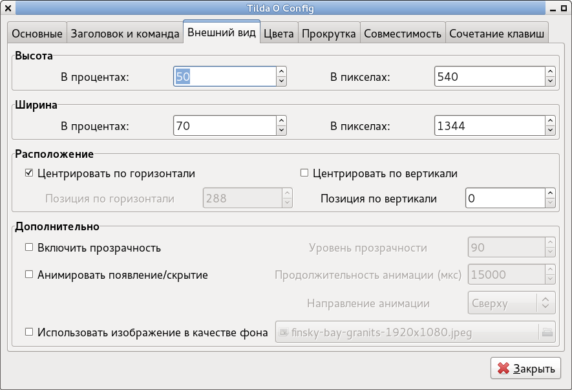The height and width of the screenshot is (390, 572).
Task: Decrease height percentage with down arrow
Action: pyautogui.click(x=281, y=81)
